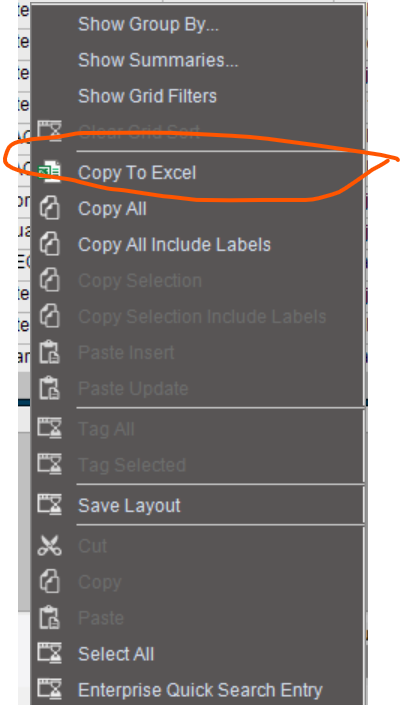Click the hourglass icon next to Save Layout

pos(49,505)
